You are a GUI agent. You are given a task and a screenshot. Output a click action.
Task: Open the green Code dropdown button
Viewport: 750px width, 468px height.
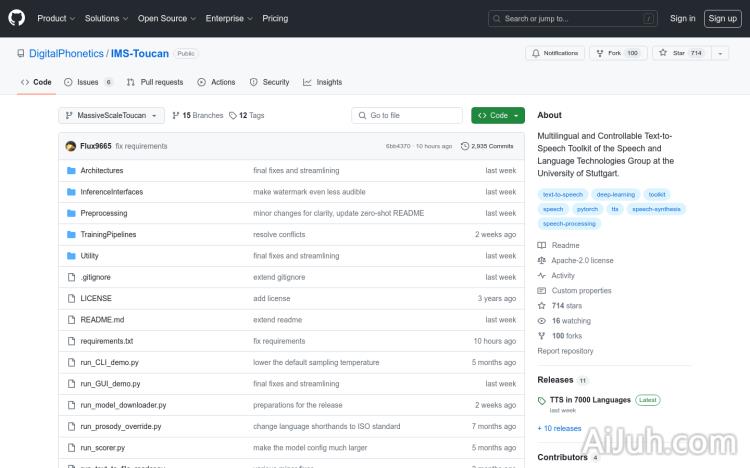(497, 116)
